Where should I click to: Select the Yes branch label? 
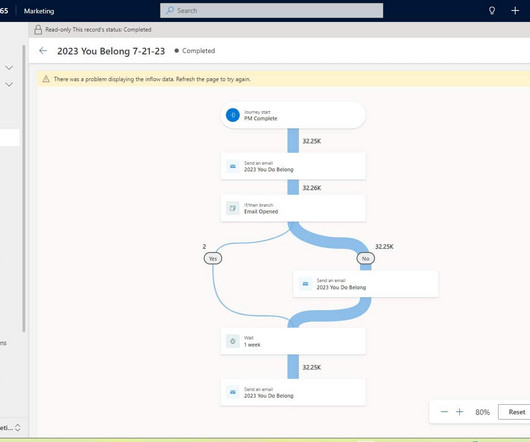tap(213, 259)
